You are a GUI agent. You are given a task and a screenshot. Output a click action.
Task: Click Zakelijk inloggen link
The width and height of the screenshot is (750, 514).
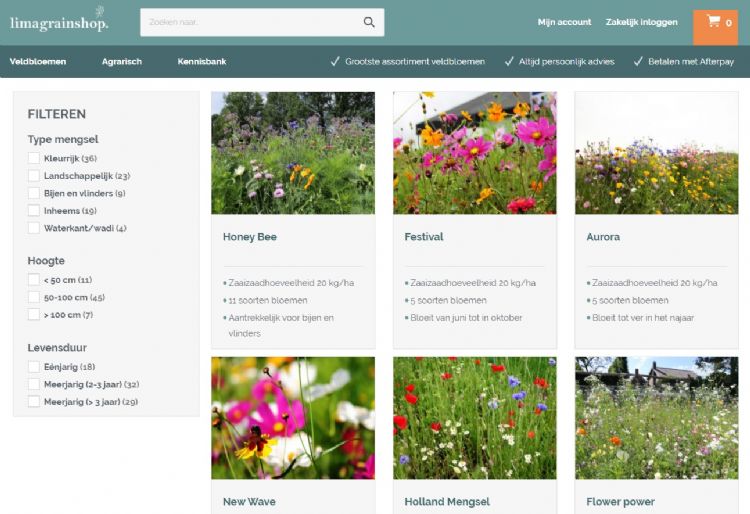point(641,22)
